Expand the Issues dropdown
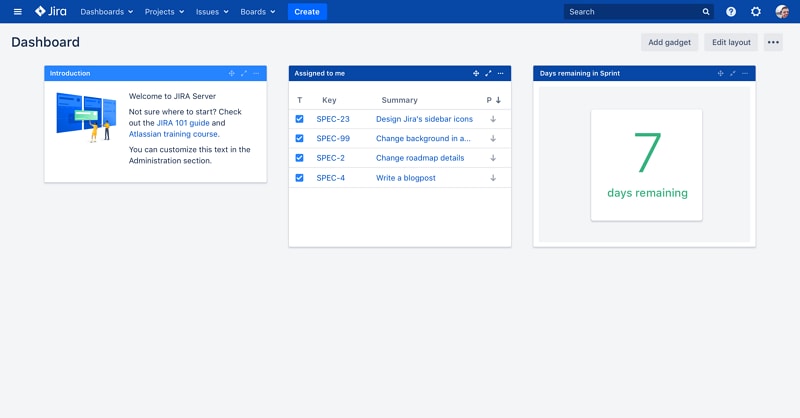The width and height of the screenshot is (800, 418). pyautogui.click(x=212, y=11)
